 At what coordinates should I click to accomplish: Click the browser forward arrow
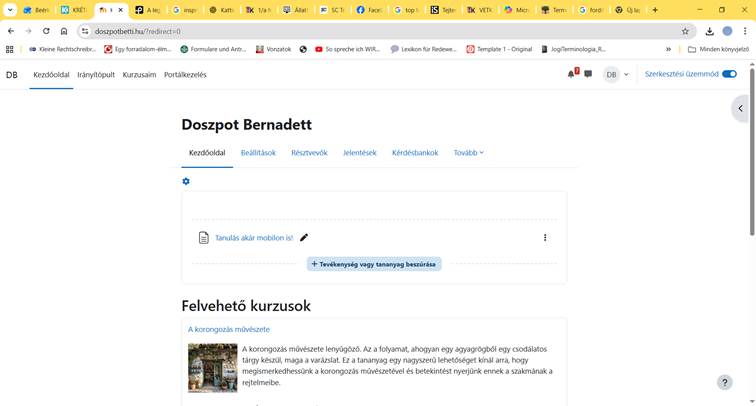pyautogui.click(x=28, y=31)
